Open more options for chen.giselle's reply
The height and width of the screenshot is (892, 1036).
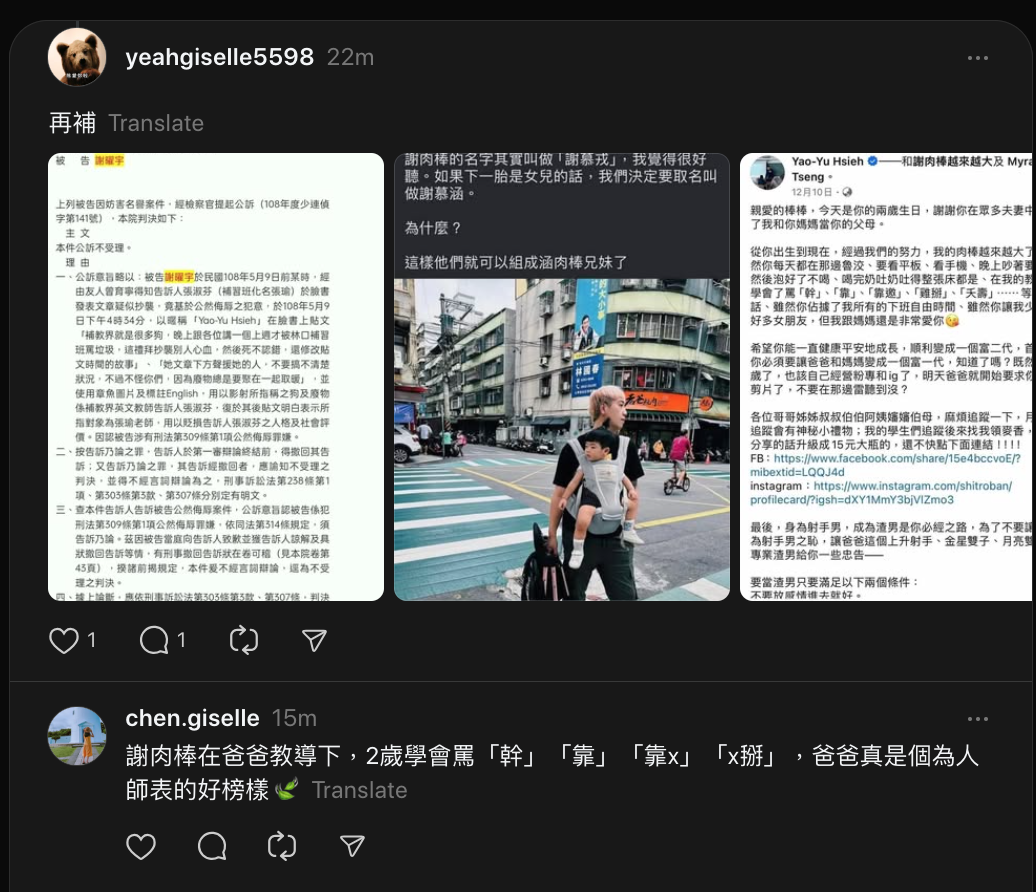click(x=978, y=719)
